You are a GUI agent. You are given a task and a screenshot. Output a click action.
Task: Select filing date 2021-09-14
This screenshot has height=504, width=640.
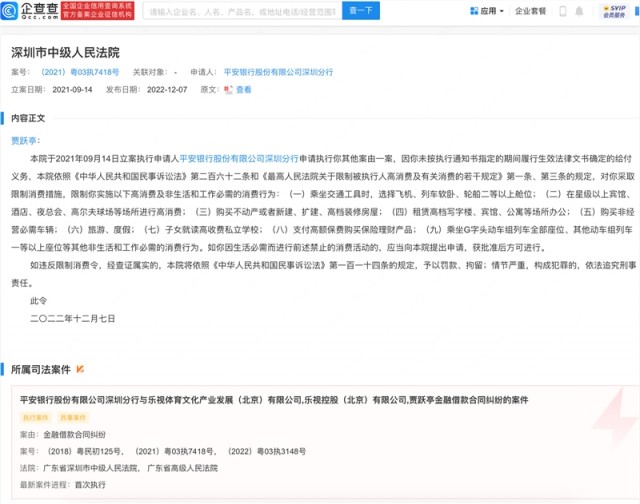(72, 90)
